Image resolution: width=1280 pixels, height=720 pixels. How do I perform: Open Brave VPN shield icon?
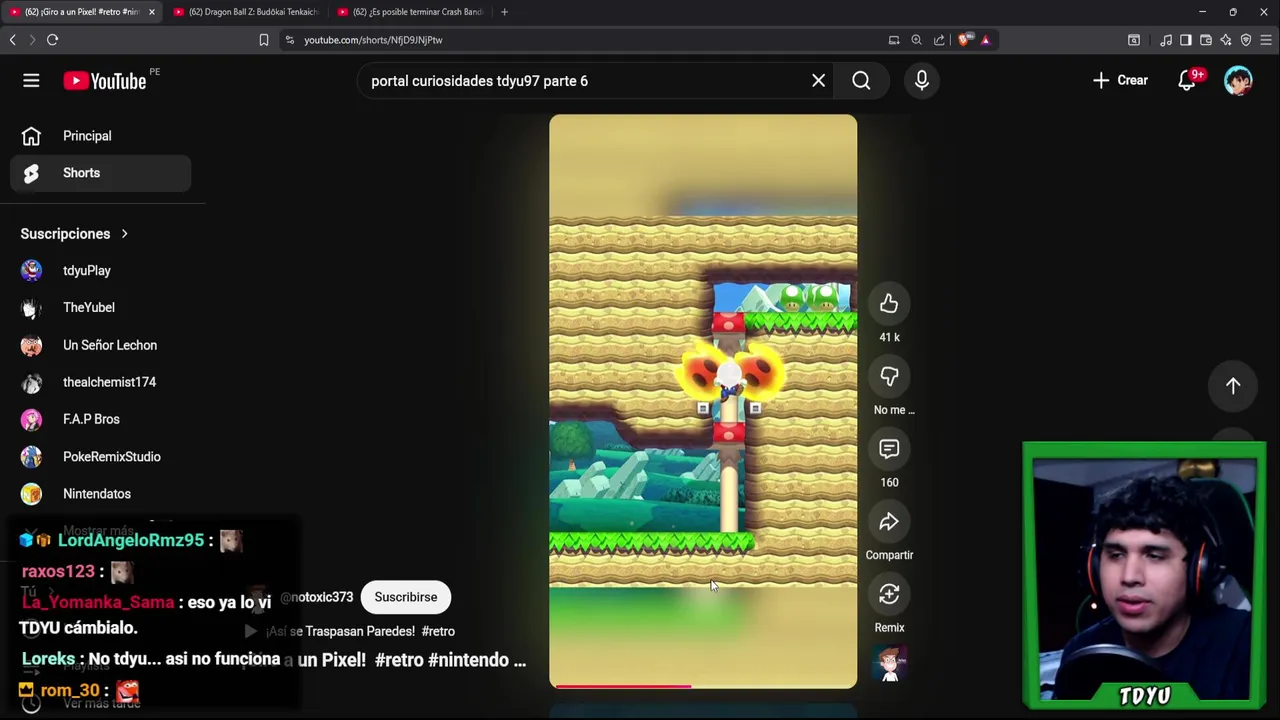click(x=1246, y=40)
